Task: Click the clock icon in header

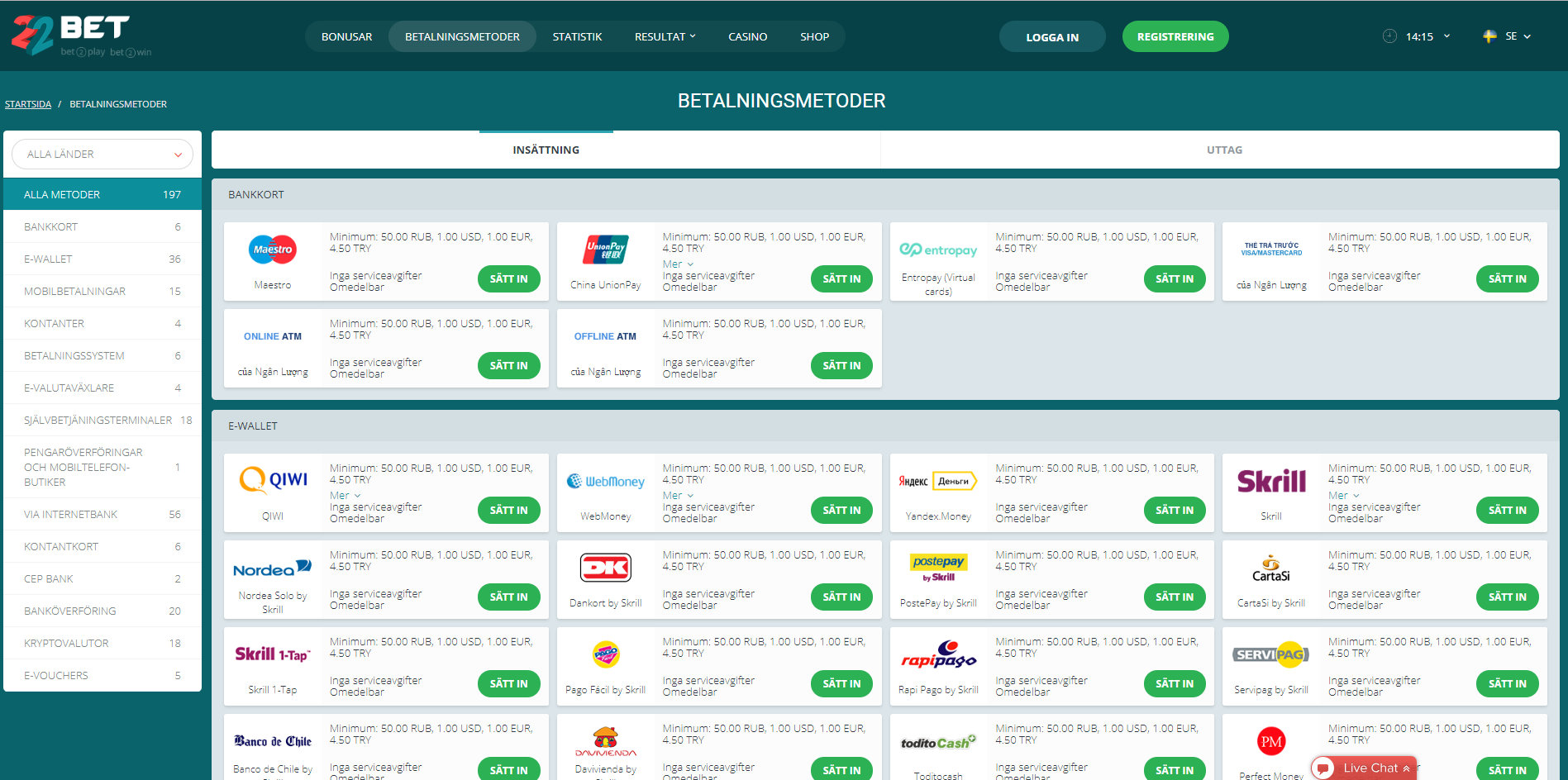Action: click(x=1389, y=36)
